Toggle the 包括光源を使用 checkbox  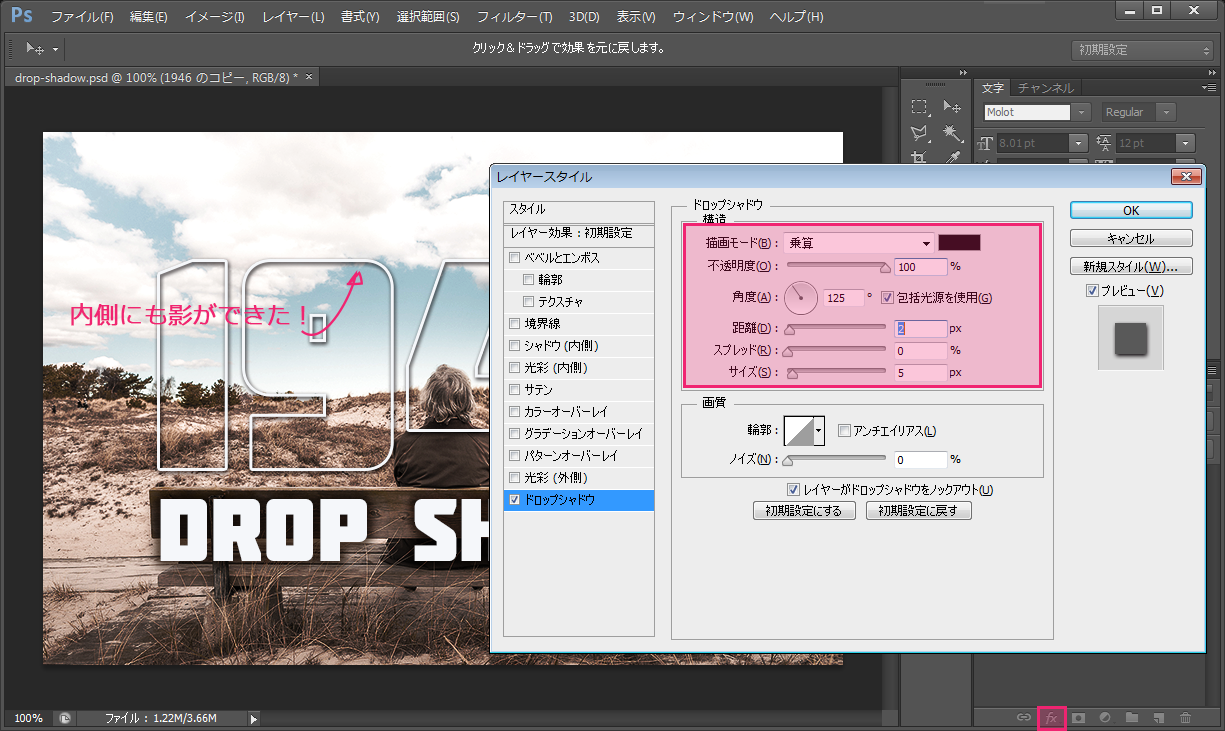[x=887, y=298]
